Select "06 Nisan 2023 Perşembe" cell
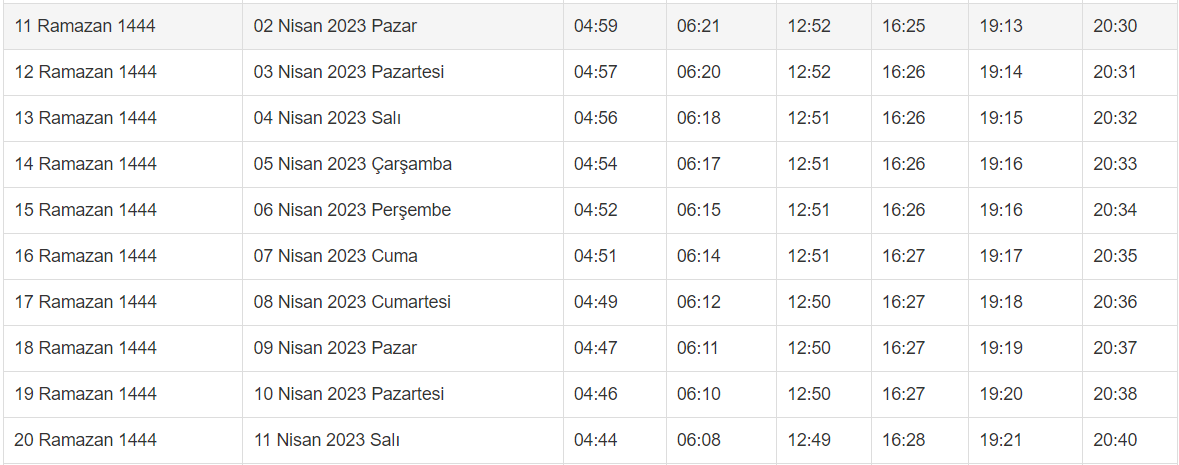The height and width of the screenshot is (465, 1179). 352,210
